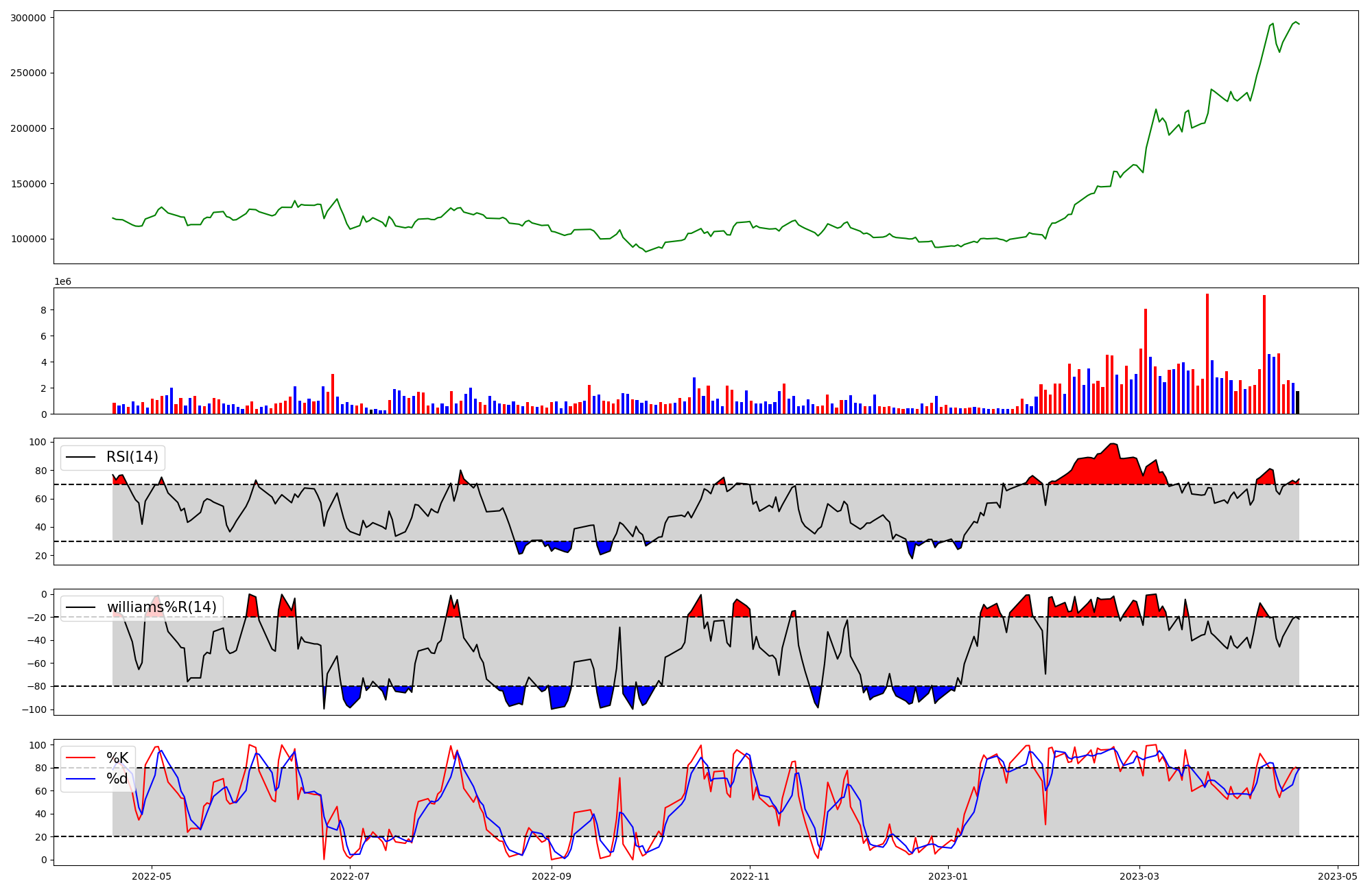The image size is (1372, 892).
Task: Click the 2022-09 date tick label
Action: 552,876
